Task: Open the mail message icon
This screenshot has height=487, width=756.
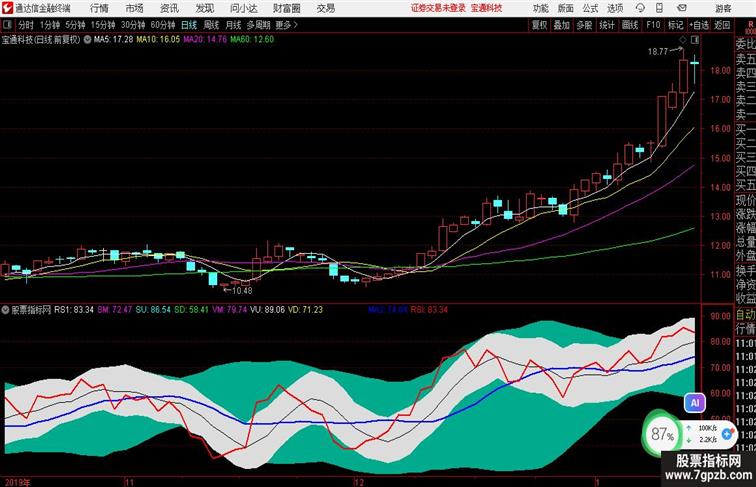Action: coord(681,8)
